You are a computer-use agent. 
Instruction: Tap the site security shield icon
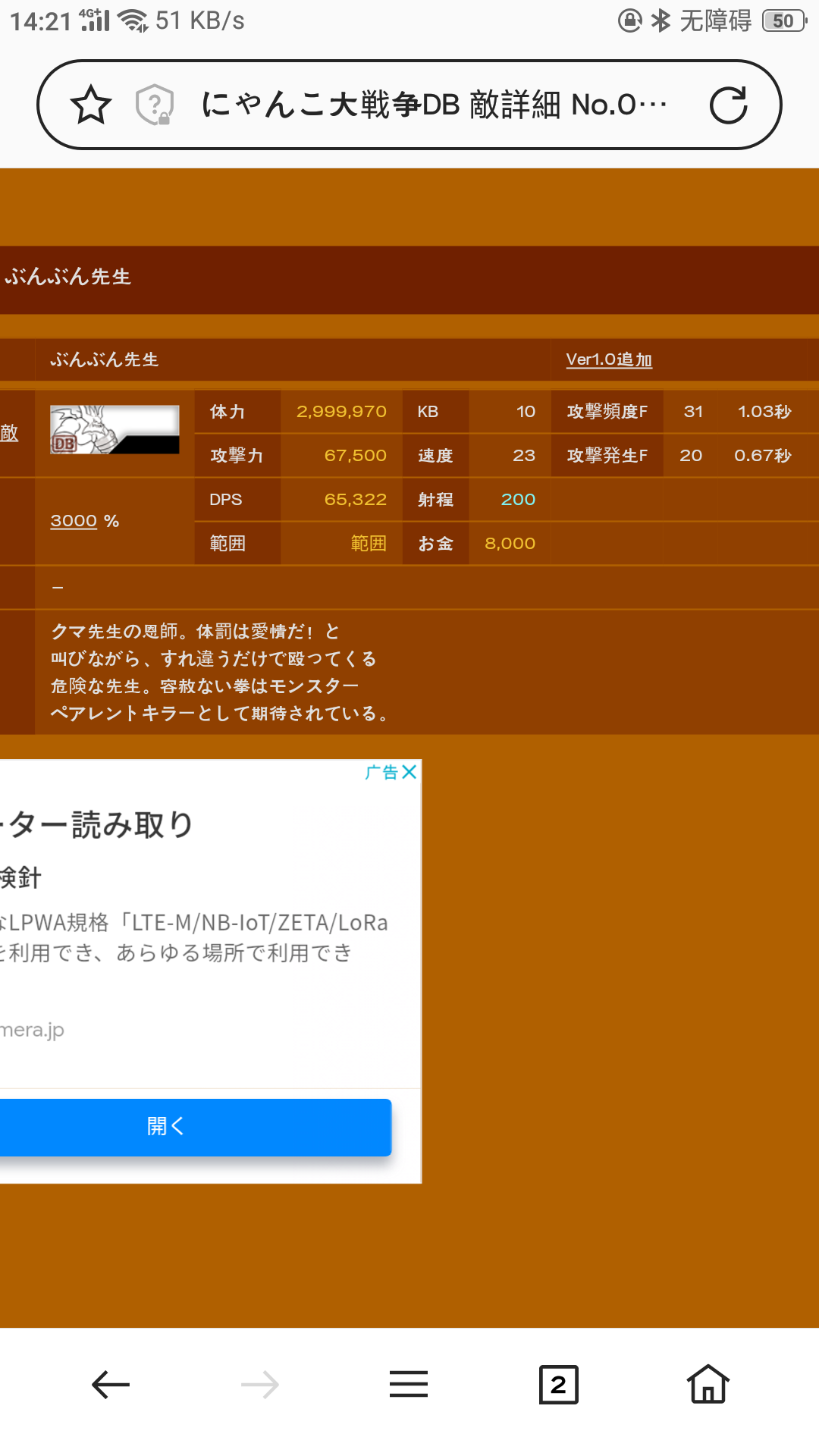pyautogui.click(x=154, y=105)
